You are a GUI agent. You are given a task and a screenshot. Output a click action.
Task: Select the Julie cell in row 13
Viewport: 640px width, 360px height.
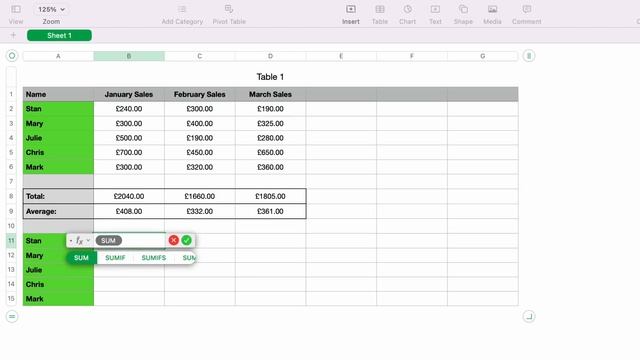point(58,270)
